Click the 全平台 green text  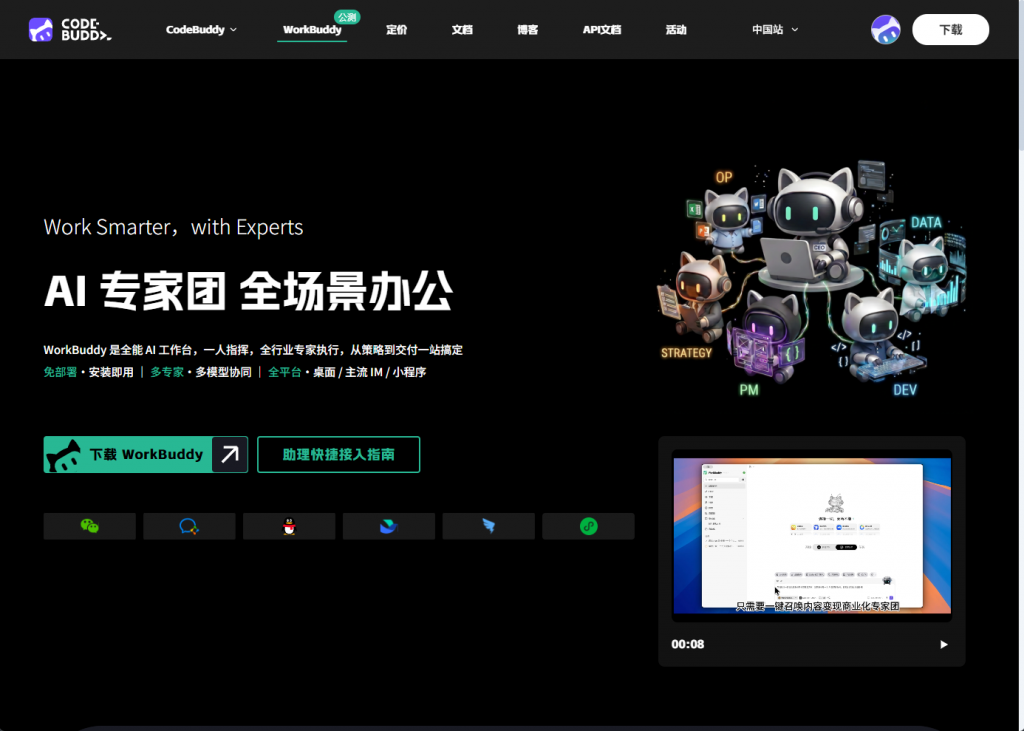click(x=285, y=372)
